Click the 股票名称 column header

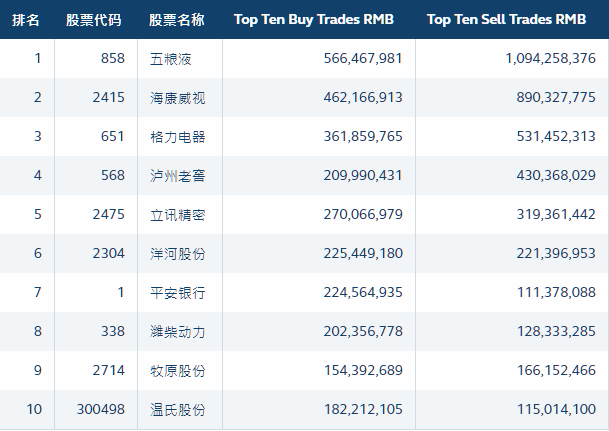[177, 20]
